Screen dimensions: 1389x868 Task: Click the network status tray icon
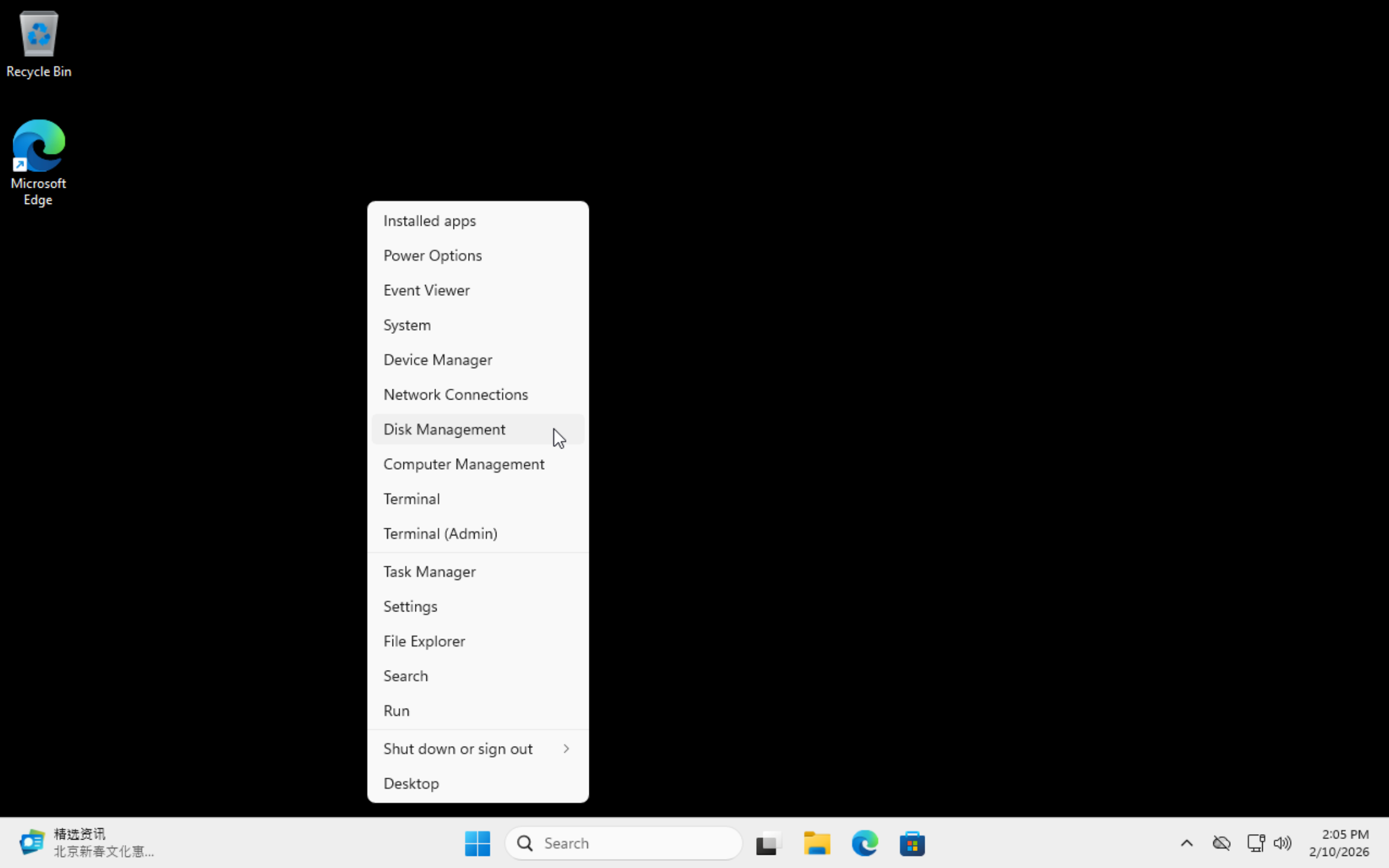[x=1256, y=843]
